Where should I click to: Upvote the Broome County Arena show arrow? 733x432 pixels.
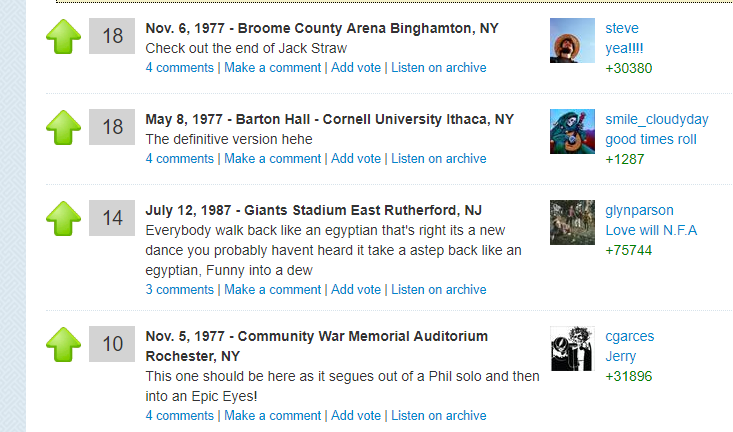coord(64,36)
